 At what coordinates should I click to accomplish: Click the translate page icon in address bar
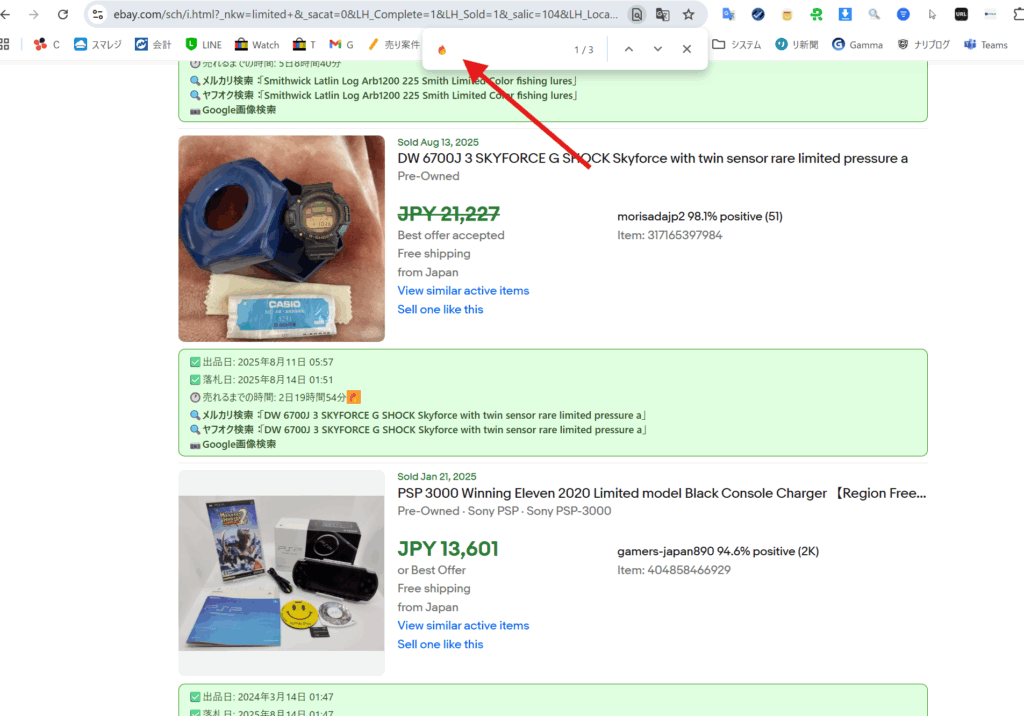662,15
